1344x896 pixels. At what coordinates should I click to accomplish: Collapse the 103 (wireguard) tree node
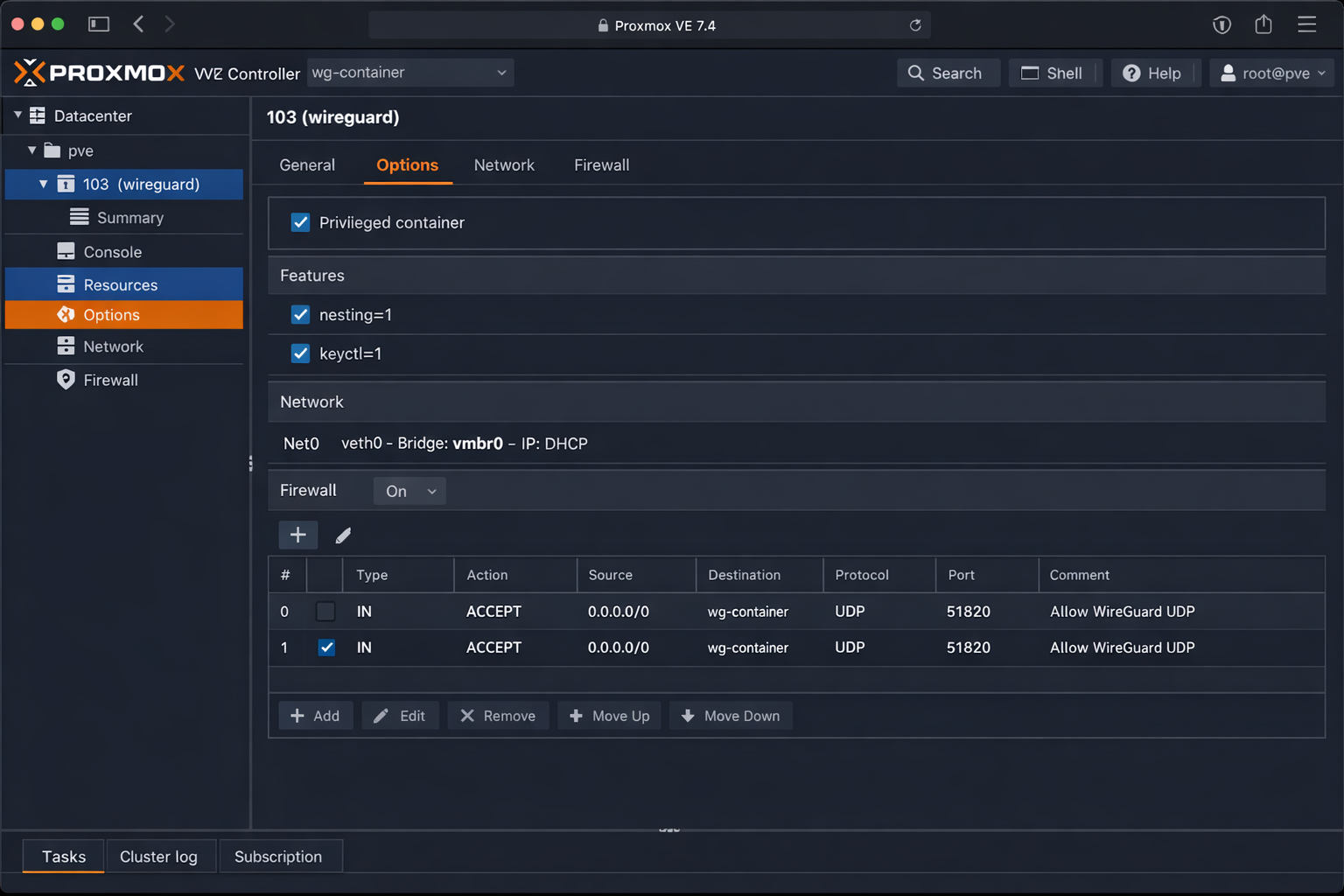[42, 184]
